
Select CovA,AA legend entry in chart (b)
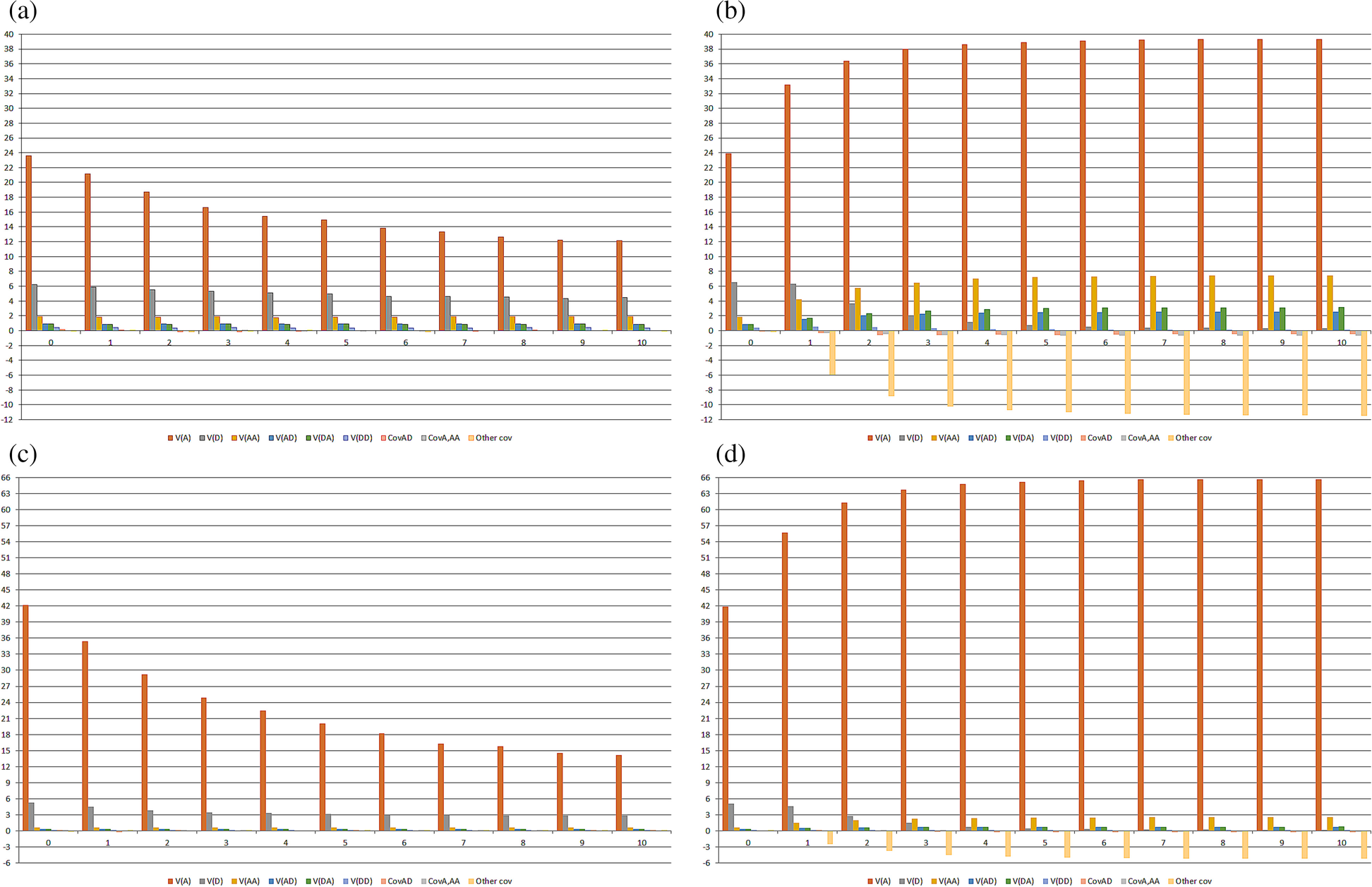tap(1140, 438)
